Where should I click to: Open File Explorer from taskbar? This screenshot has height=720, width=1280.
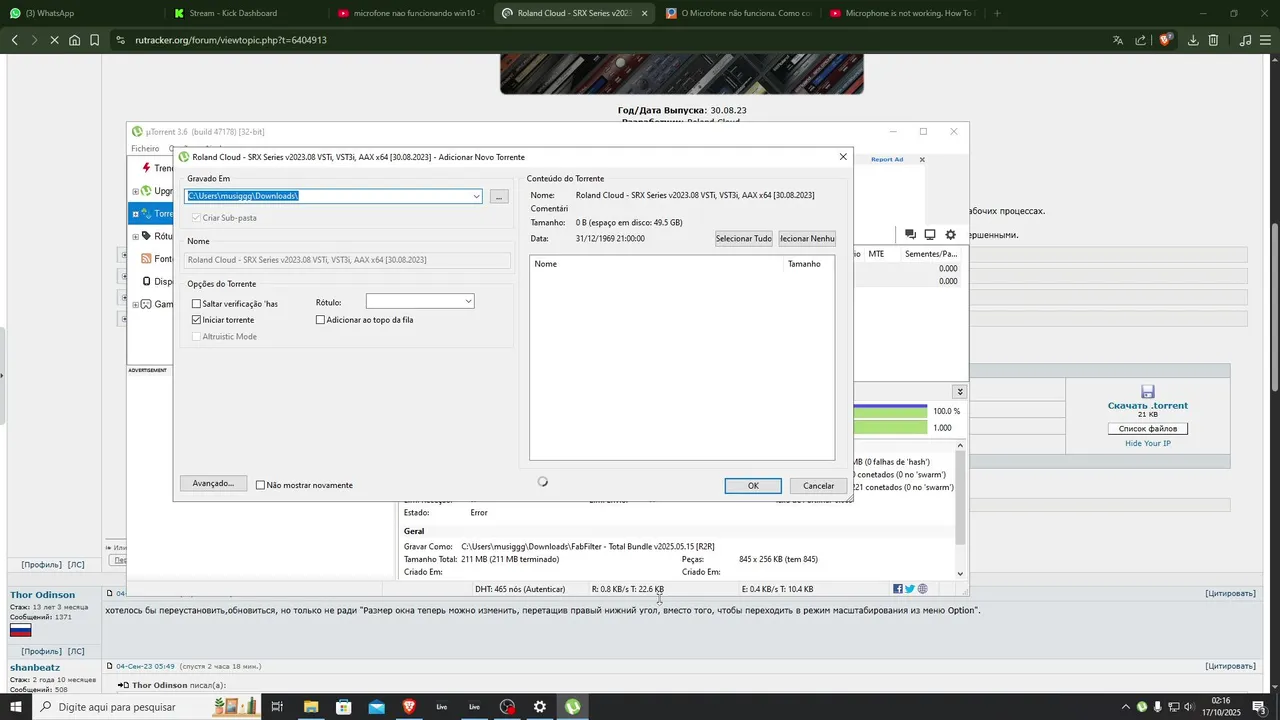[x=310, y=707]
